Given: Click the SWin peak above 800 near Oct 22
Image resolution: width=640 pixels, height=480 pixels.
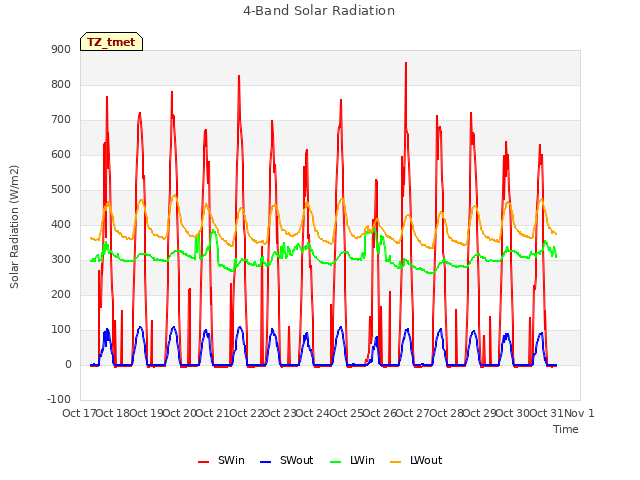Looking at the screenshot, I should click(239, 76).
